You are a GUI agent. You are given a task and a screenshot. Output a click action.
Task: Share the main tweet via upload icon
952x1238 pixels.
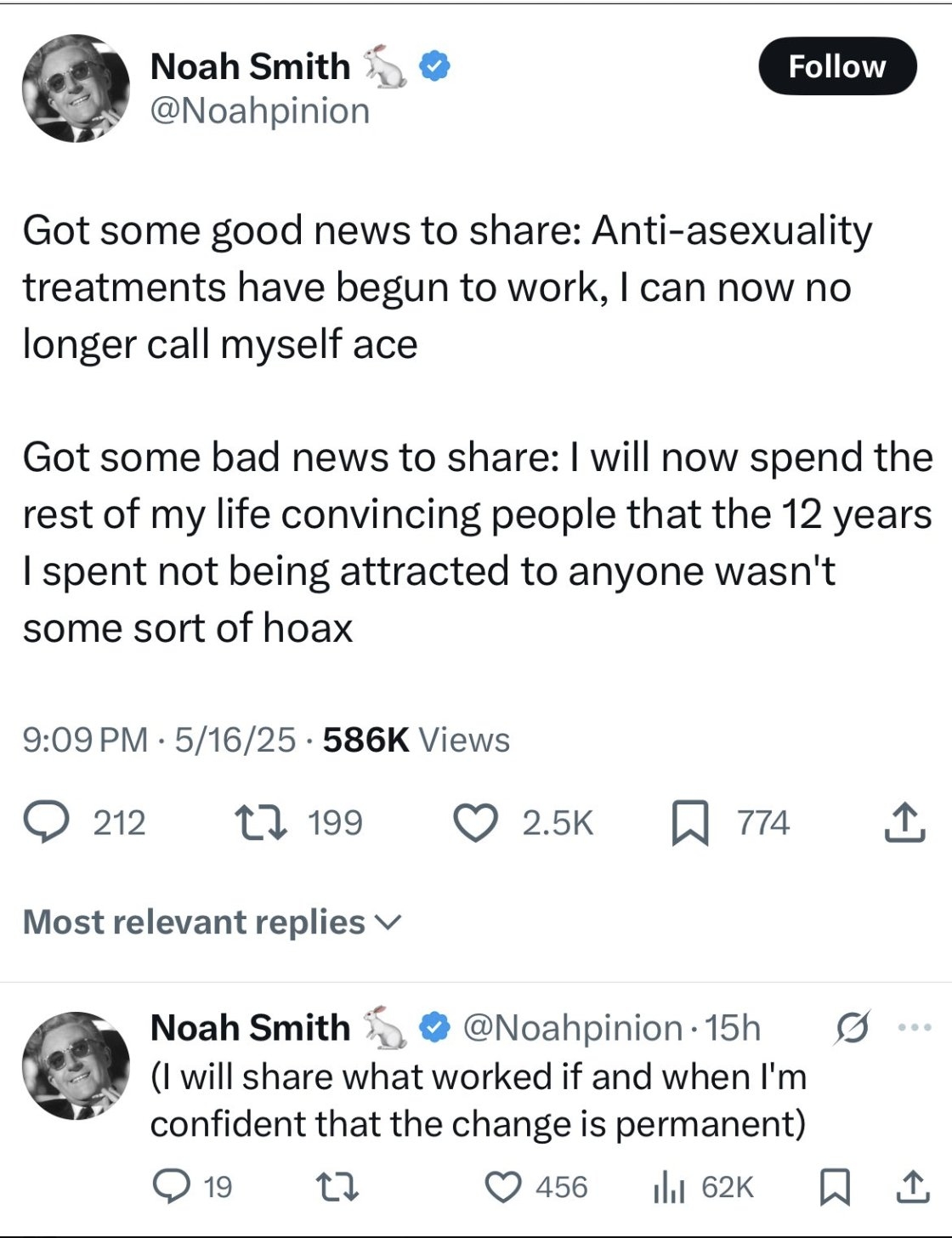(x=904, y=822)
